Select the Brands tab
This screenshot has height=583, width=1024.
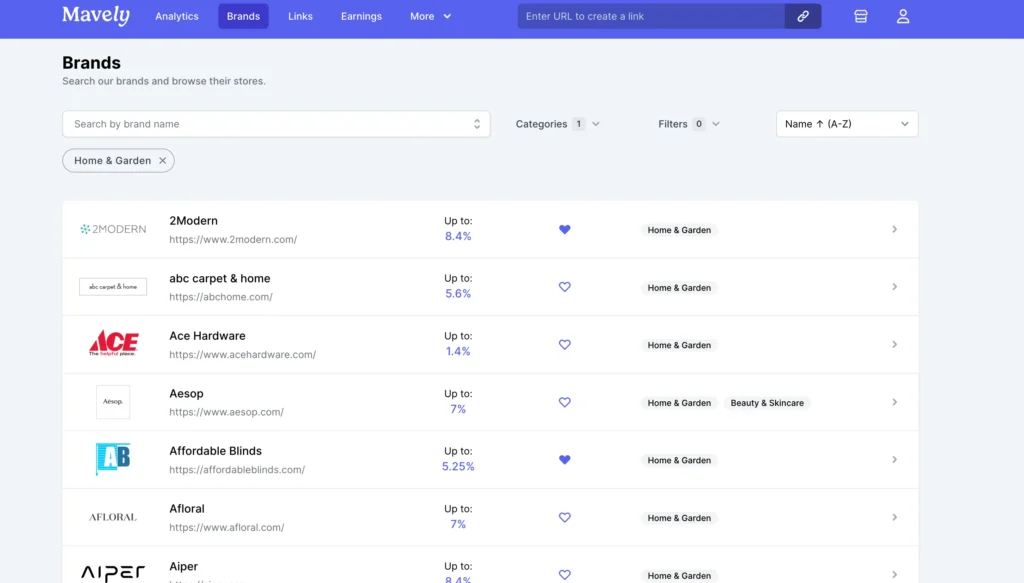pyautogui.click(x=243, y=16)
